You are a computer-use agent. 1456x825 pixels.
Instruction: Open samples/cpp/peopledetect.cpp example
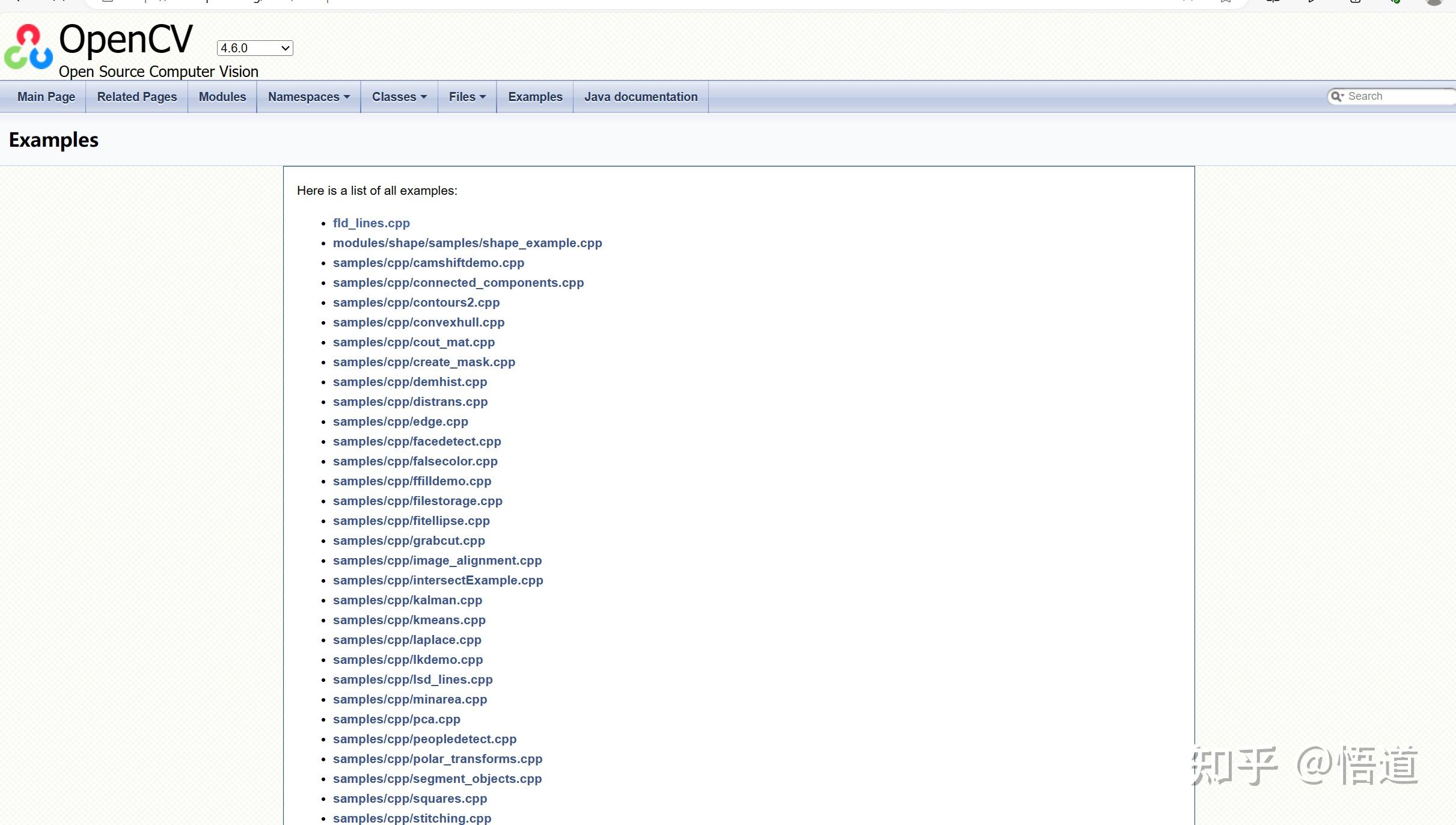pyautogui.click(x=424, y=739)
